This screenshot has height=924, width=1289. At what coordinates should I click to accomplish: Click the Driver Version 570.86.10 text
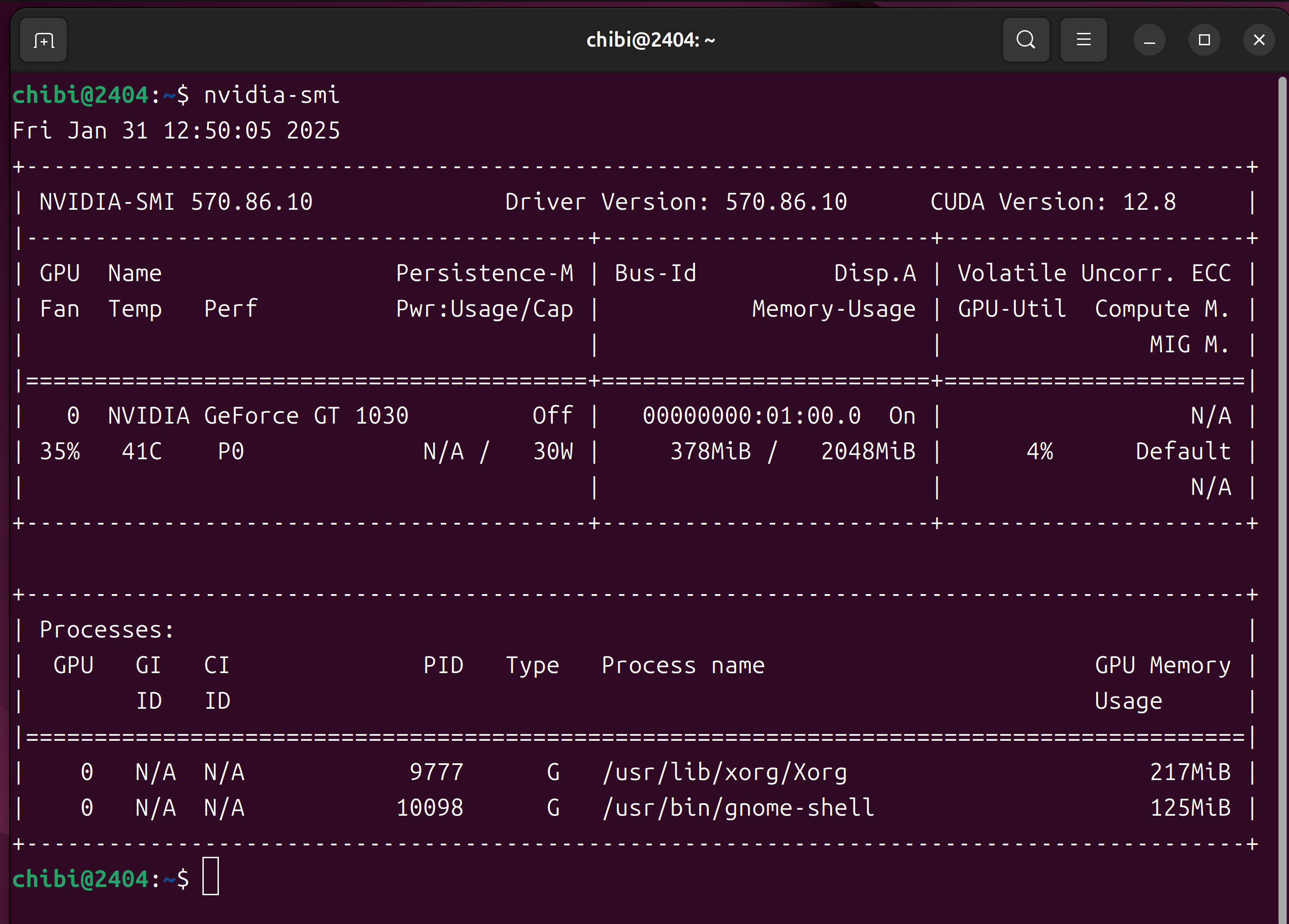click(x=676, y=202)
